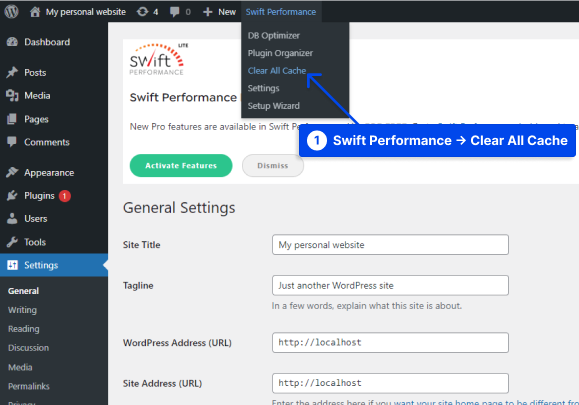This screenshot has width=579, height=405.
Task: Click the plus icon next to New
Action: 208,12
